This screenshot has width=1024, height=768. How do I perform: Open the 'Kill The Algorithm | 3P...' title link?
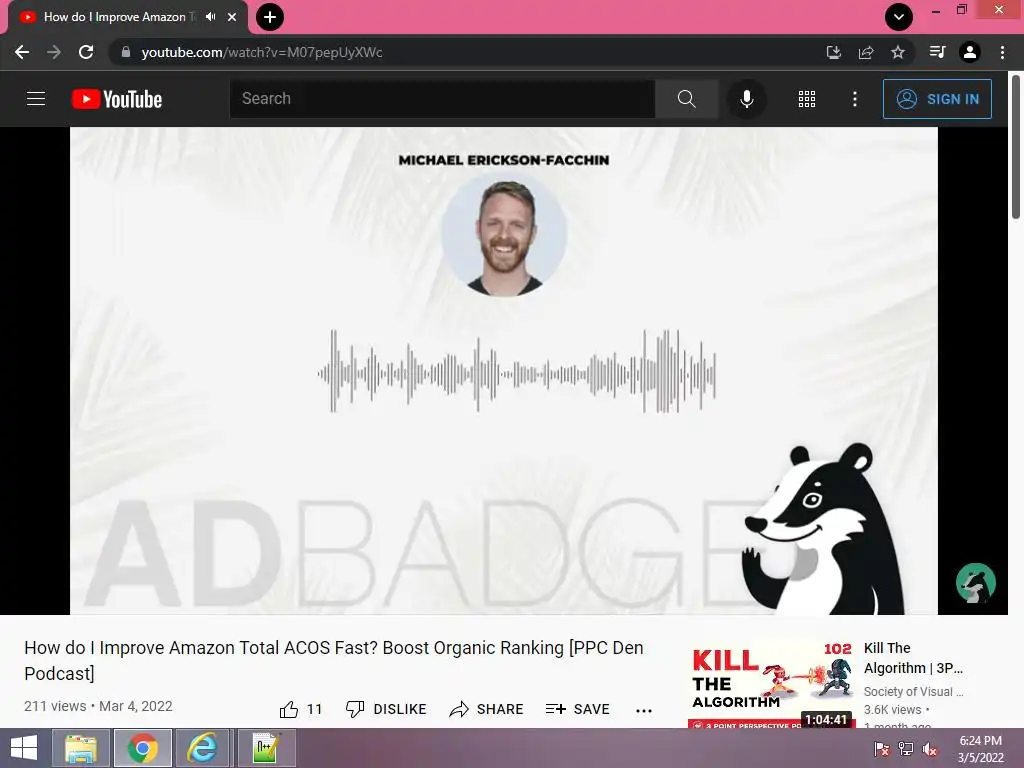click(x=913, y=658)
